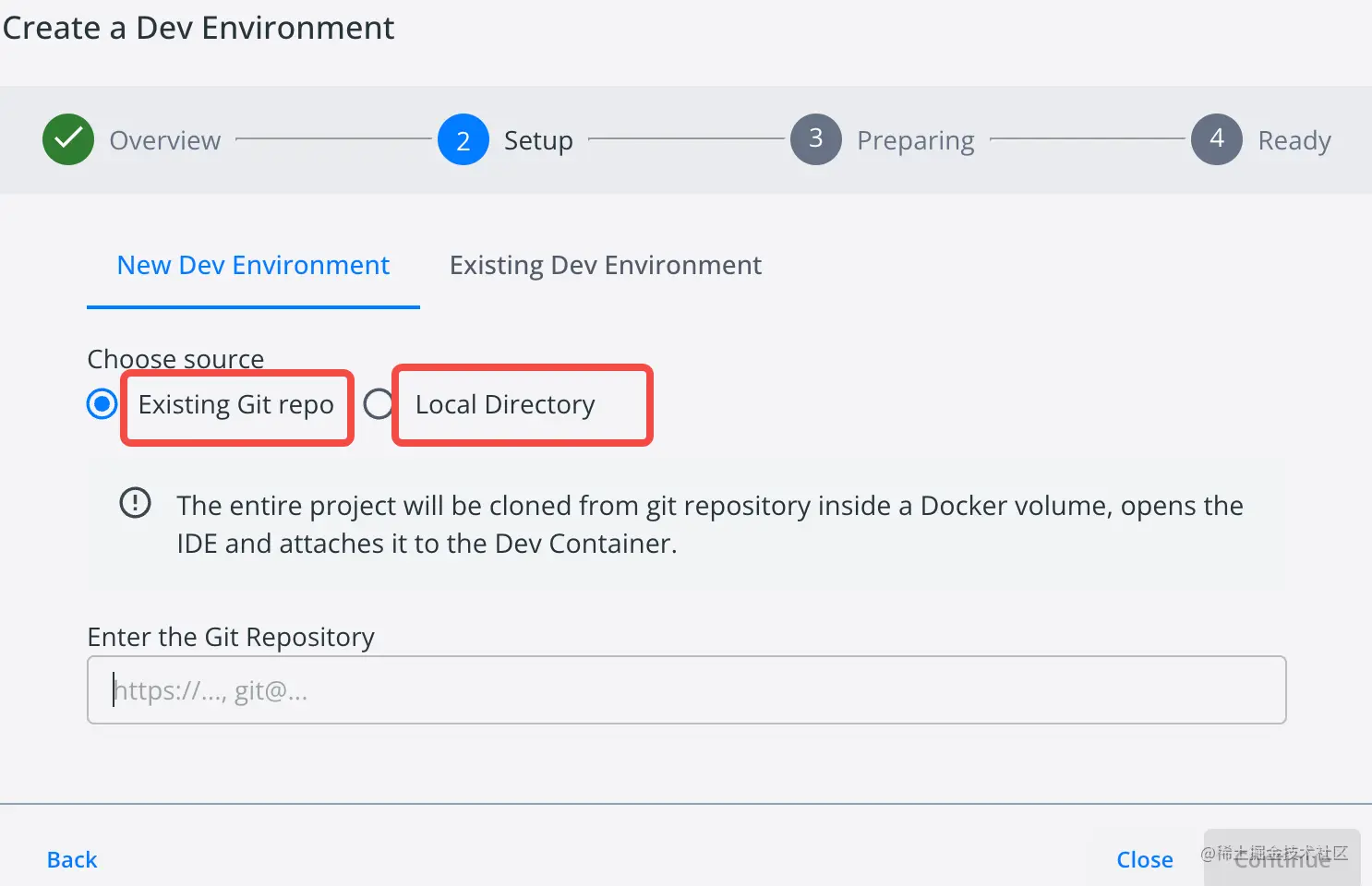Click the Local Directory label text
This screenshot has width=1372, height=886.
coord(505,405)
